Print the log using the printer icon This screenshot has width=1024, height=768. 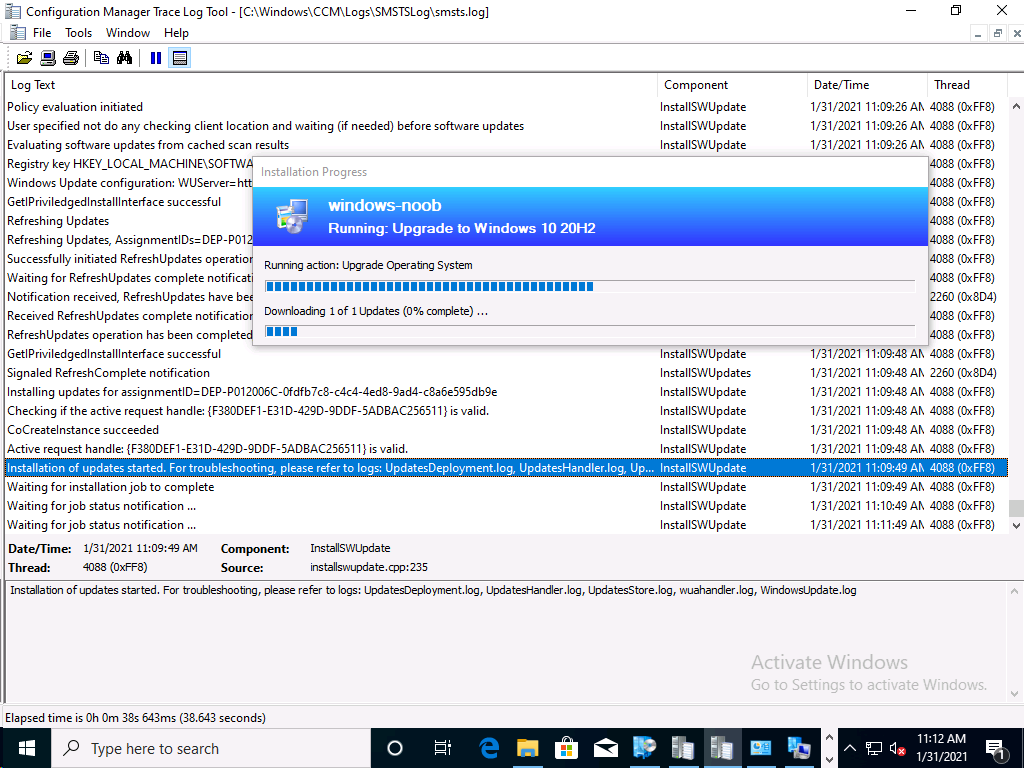click(71, 58)
